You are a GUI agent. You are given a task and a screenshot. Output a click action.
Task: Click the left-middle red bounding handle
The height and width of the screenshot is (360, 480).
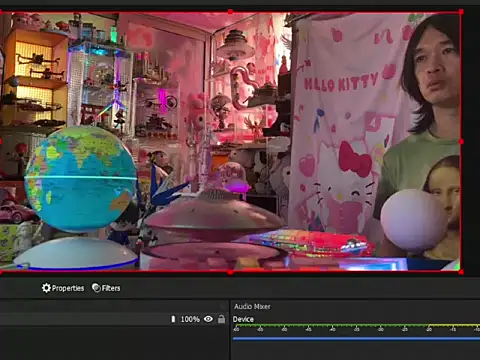point(1,142)
